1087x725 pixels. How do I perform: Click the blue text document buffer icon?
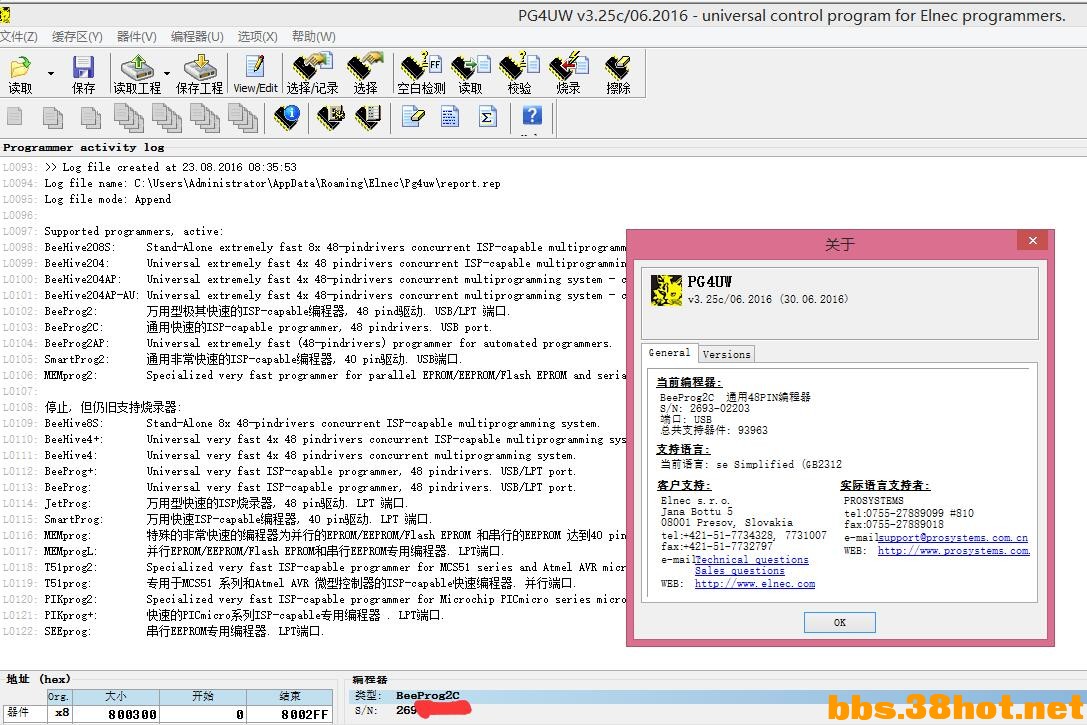[450, 116]
